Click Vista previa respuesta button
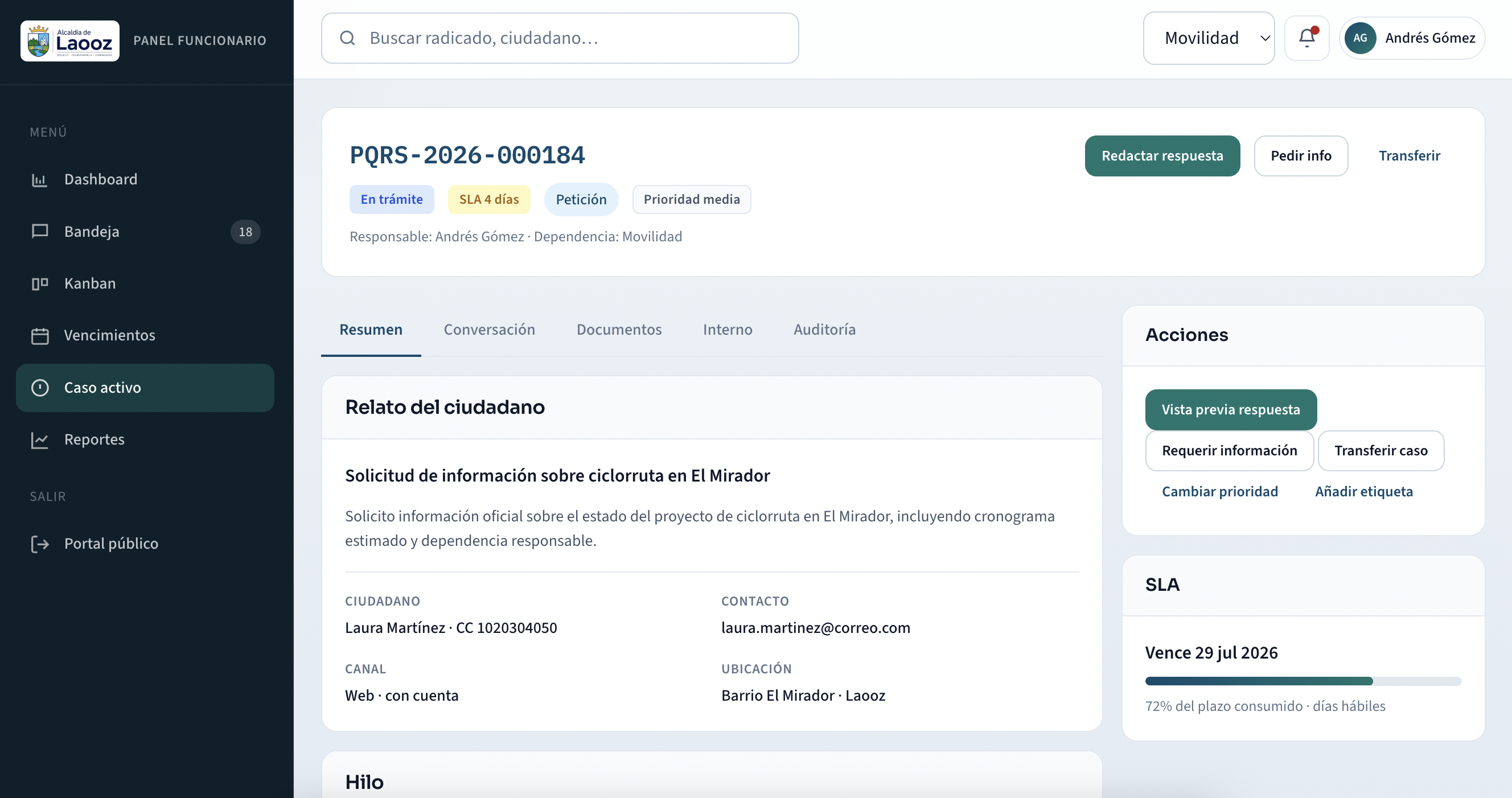This screenshot has width=1512, height=798. 1231,410
